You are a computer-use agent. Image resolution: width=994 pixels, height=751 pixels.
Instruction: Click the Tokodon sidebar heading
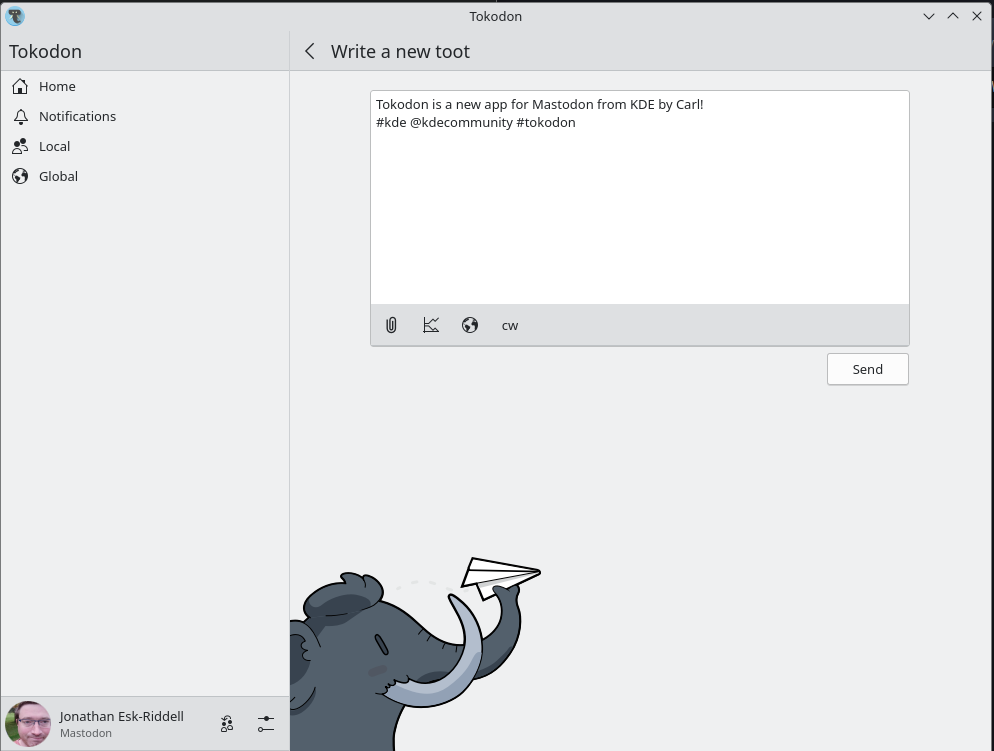tap(46, 51)
